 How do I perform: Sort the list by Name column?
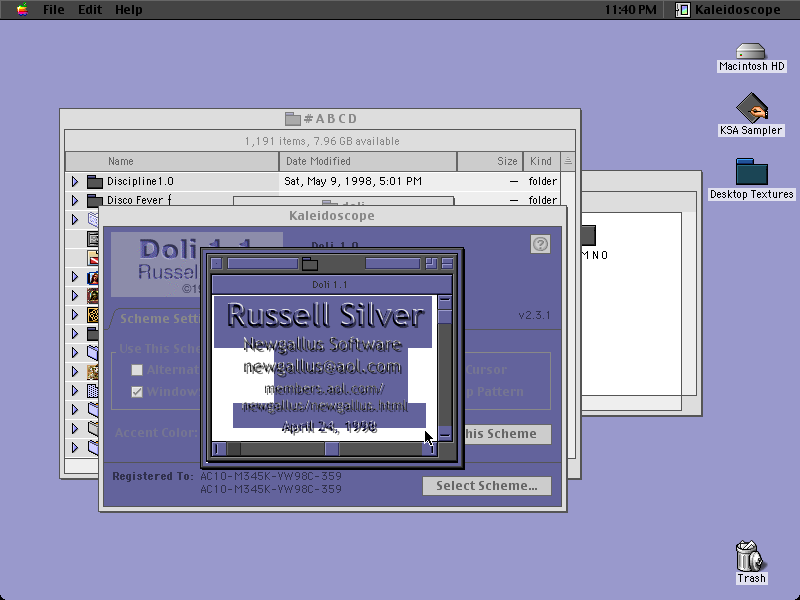(172, 161)
